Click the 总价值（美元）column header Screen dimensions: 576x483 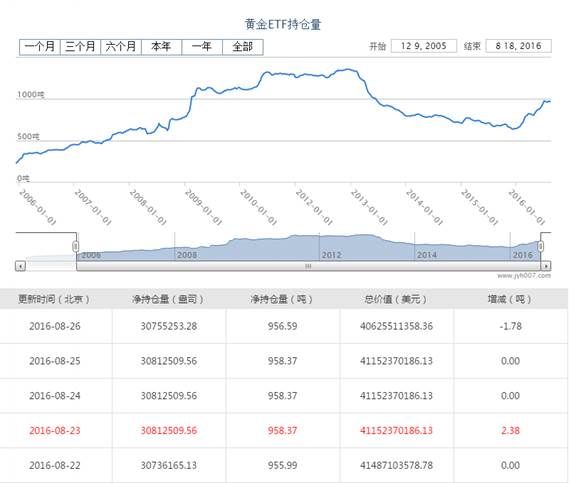click(396, 299)
